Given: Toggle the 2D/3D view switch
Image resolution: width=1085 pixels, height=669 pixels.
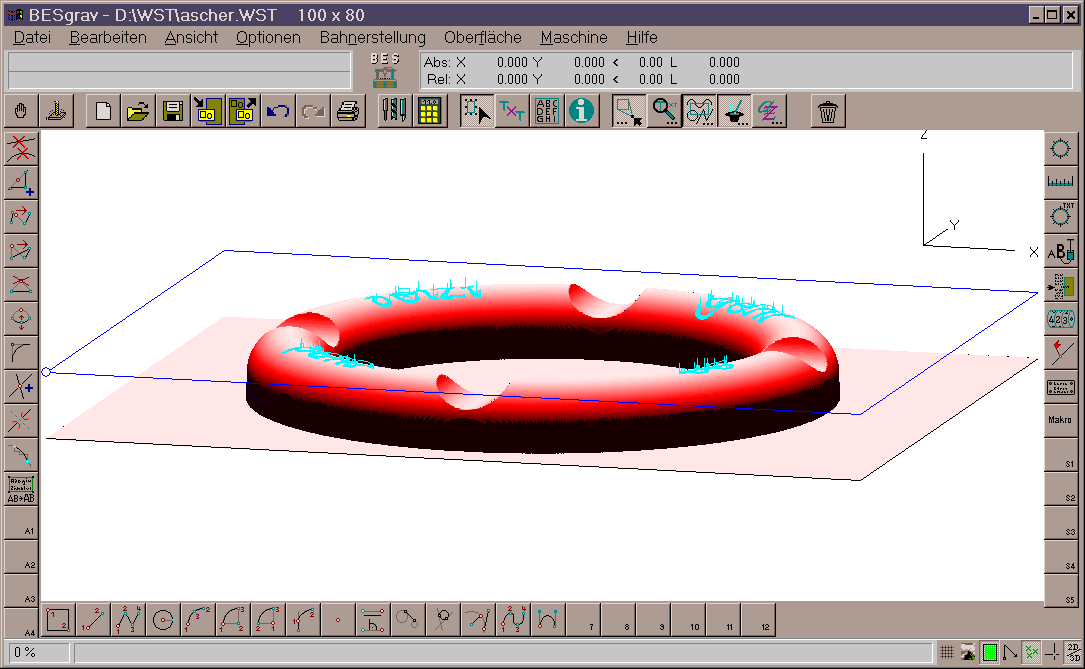Looking at the screenshot, I should pos(1071,653).
